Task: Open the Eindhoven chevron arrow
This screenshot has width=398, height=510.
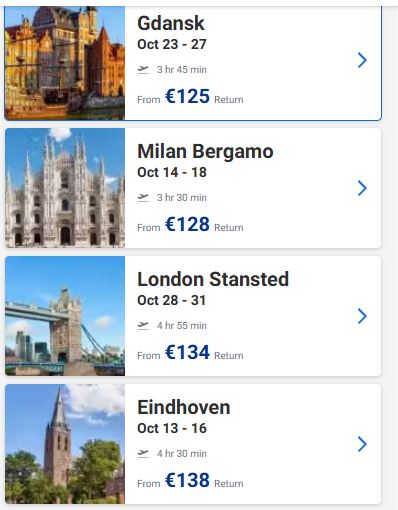Action: click(362, 444)
